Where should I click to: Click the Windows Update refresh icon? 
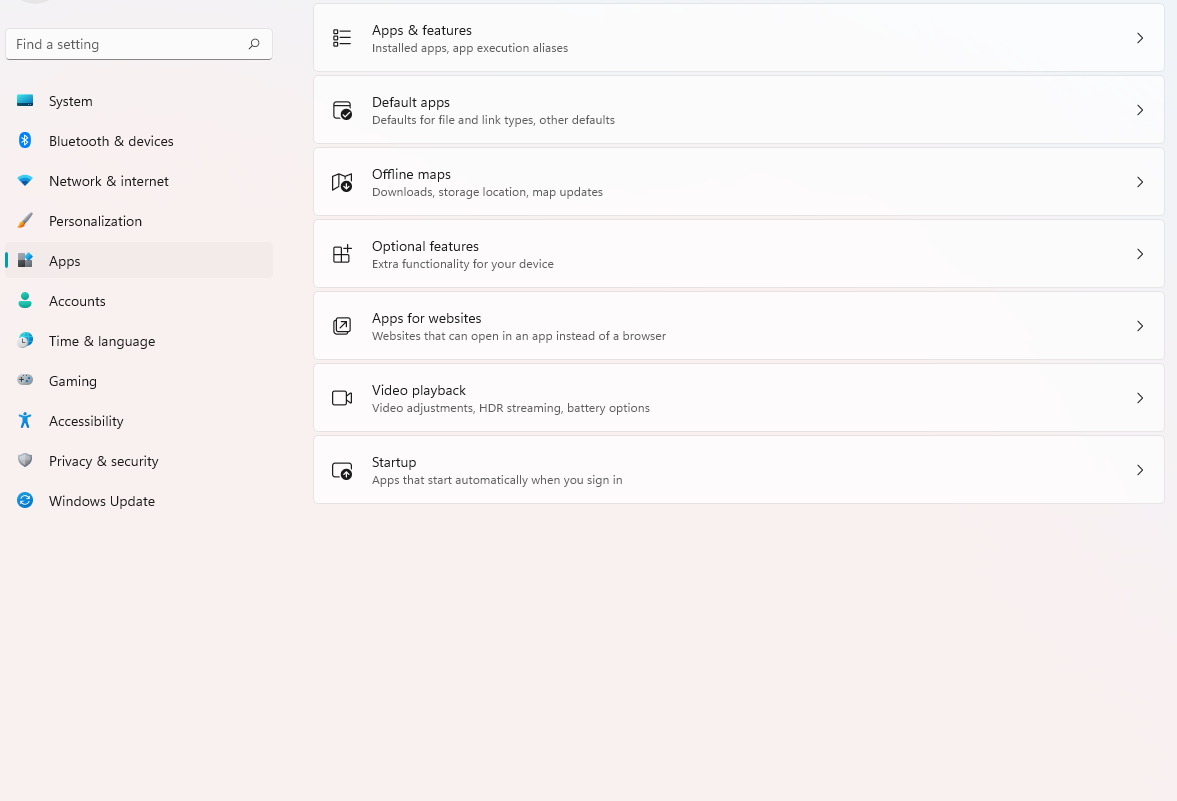pyautogui.click(x=25, y=500)
